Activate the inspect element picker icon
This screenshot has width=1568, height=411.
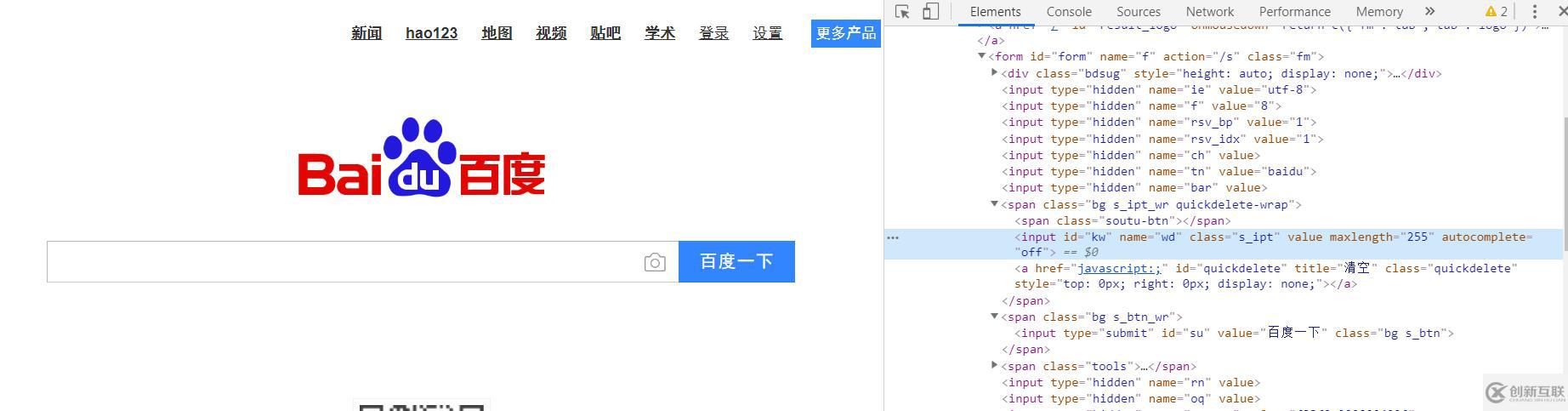click(902, 12)
